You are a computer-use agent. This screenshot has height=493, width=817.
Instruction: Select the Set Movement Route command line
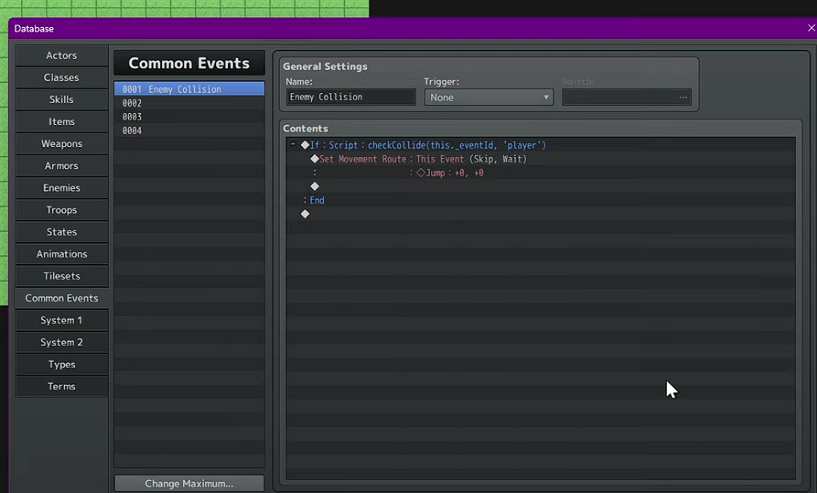click(x=420, y=159)
